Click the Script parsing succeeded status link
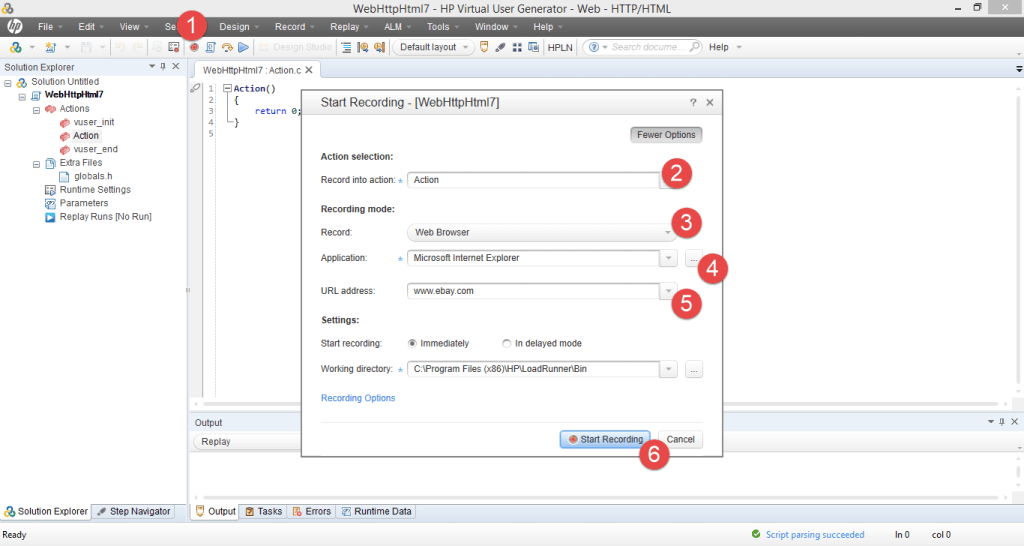 [814, 534]
